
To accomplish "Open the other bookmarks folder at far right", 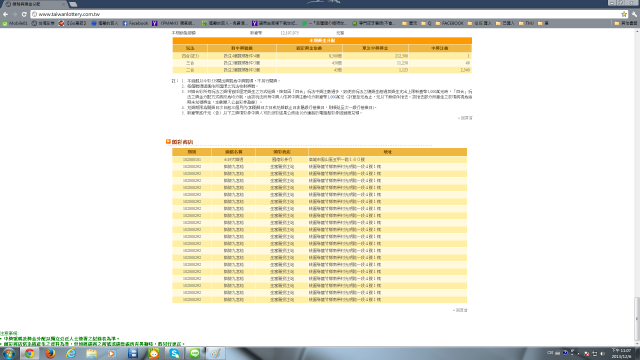I will pos(626,23).
